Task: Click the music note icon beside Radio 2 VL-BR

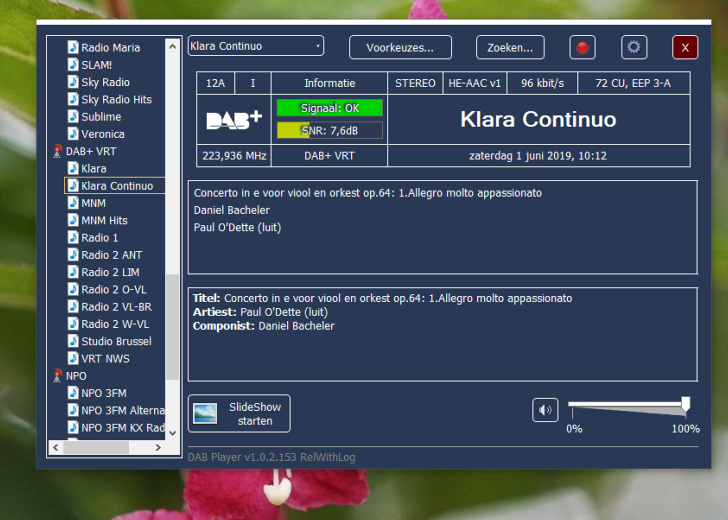Action: [x=73, y=306]
